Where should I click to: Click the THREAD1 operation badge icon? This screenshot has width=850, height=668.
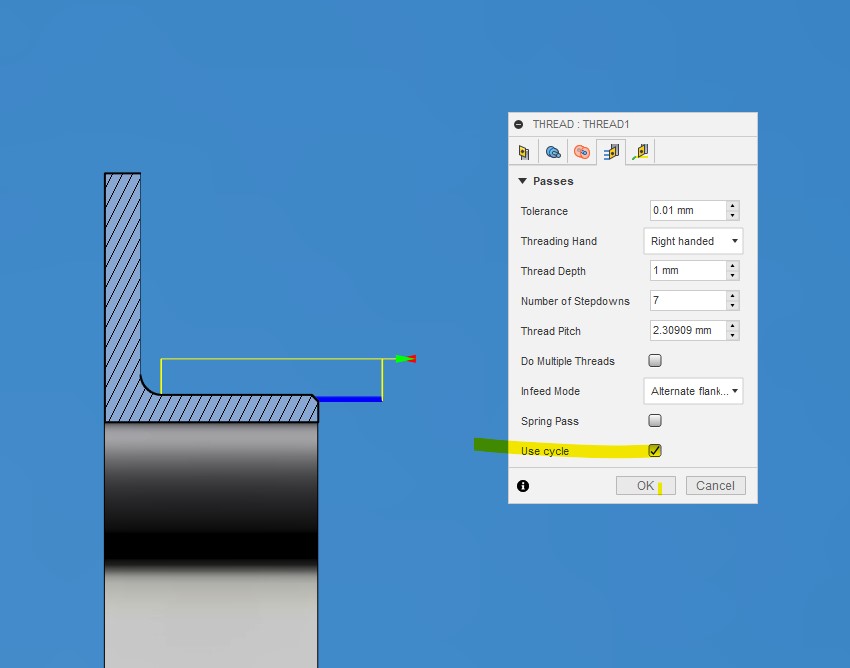[521, 124]
